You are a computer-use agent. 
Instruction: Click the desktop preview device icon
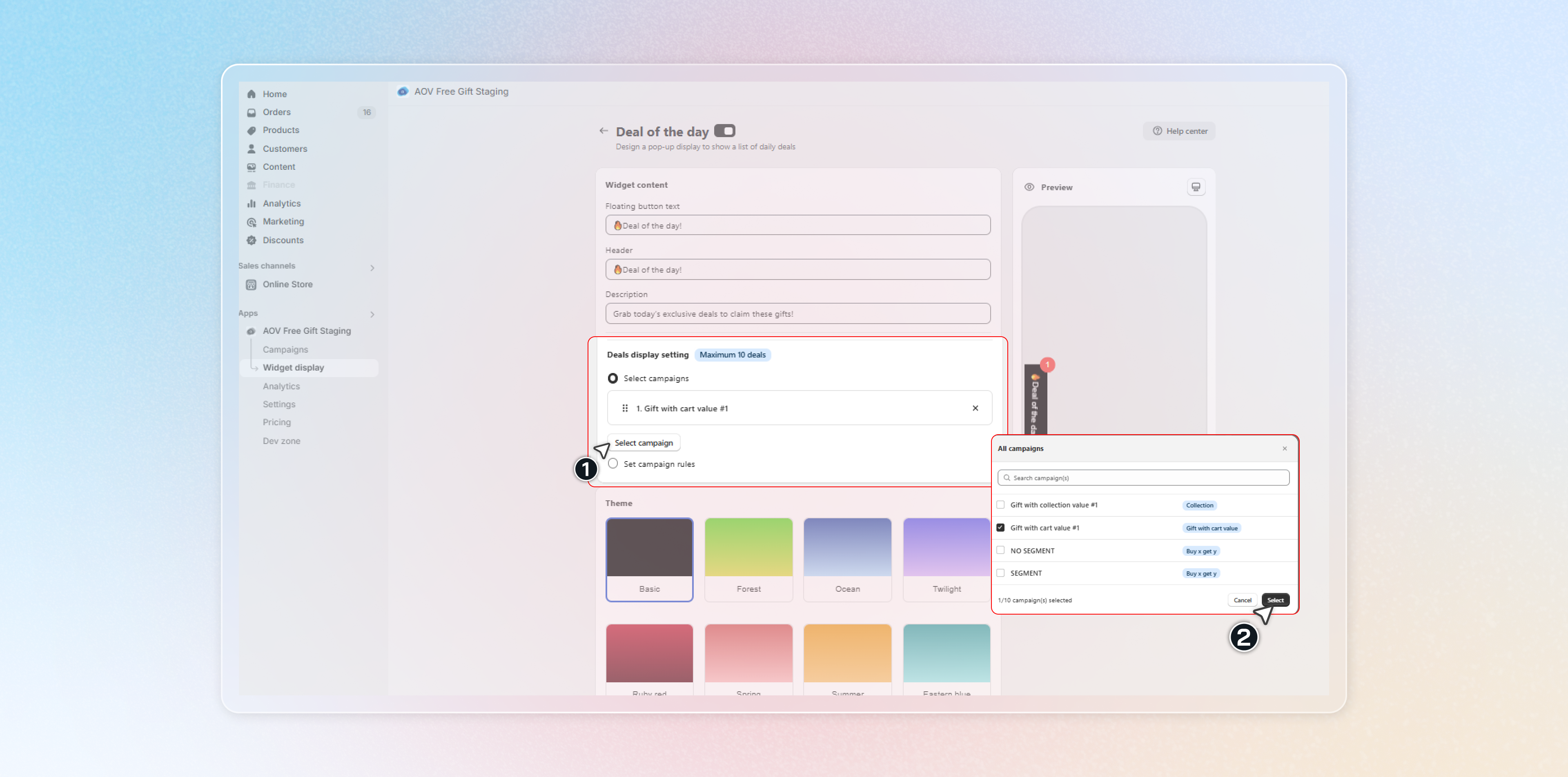[x=1196, y=187]
